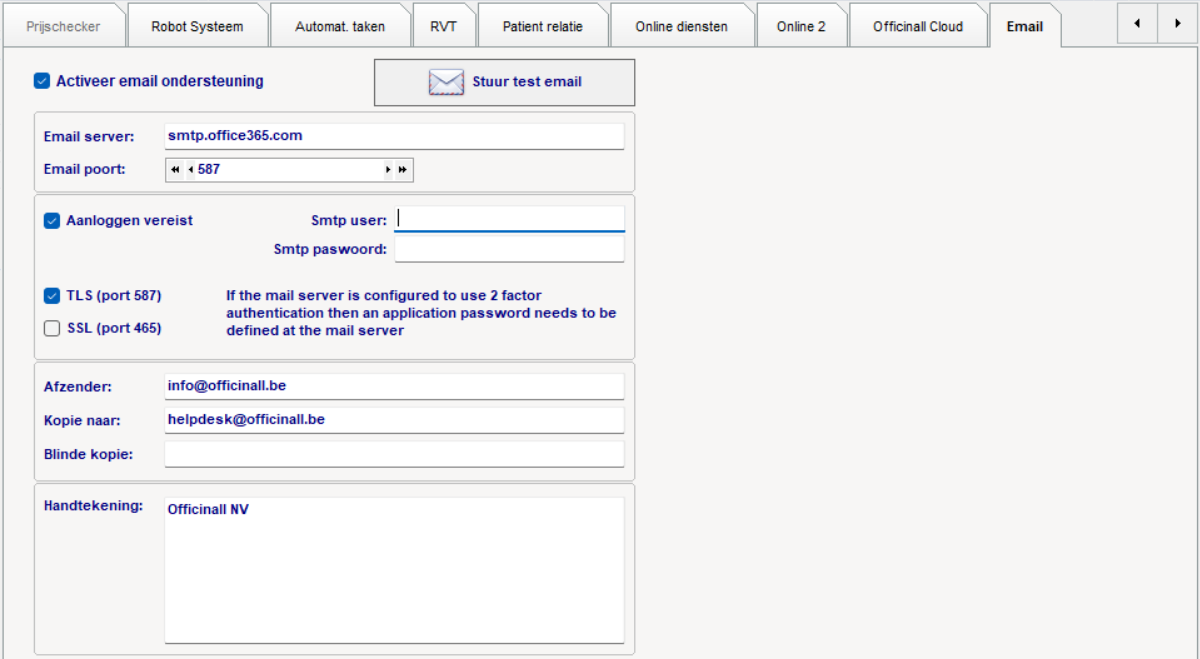Enable the SSL (port 465) checkbox
The height and width of the screenshot is (659, 1200).
pyautogui.click(x=52, y=328)
